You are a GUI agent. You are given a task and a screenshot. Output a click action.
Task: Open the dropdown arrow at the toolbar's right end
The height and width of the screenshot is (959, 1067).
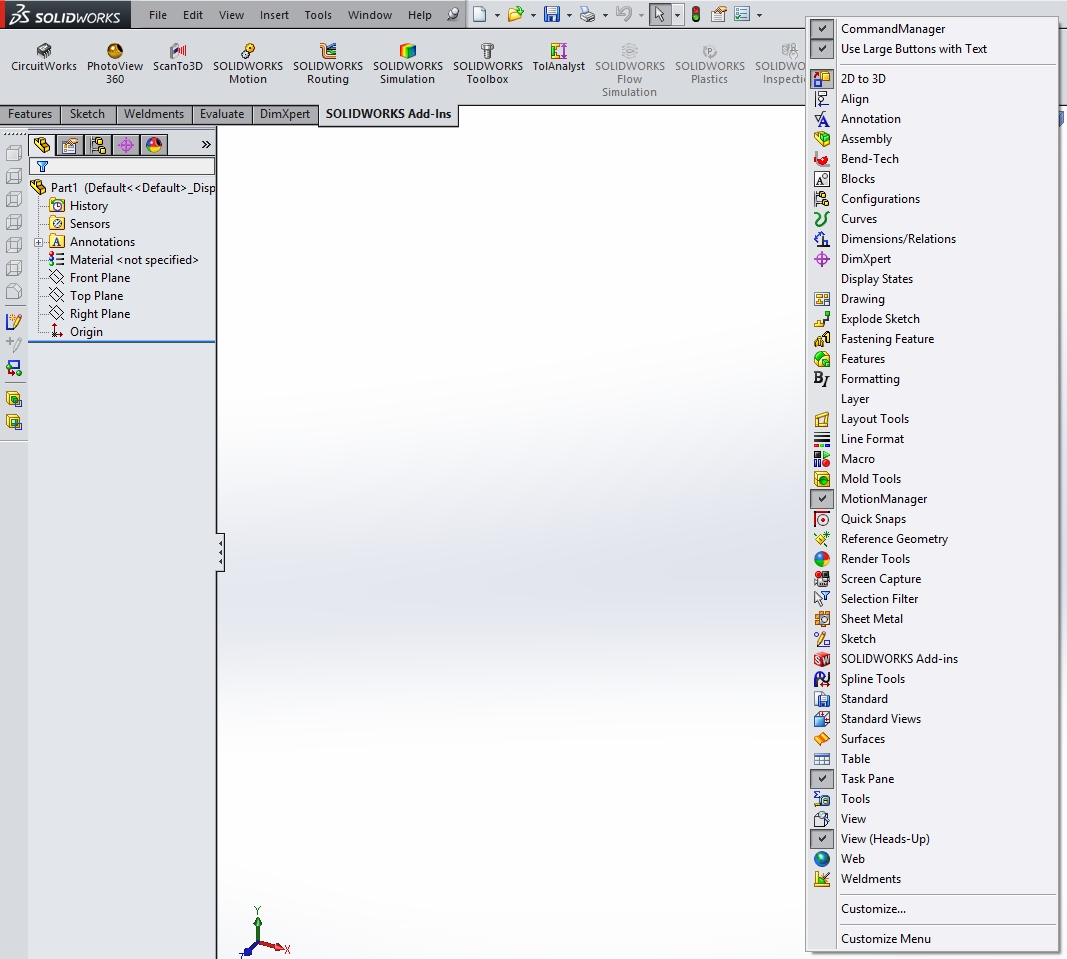[759, 15]
